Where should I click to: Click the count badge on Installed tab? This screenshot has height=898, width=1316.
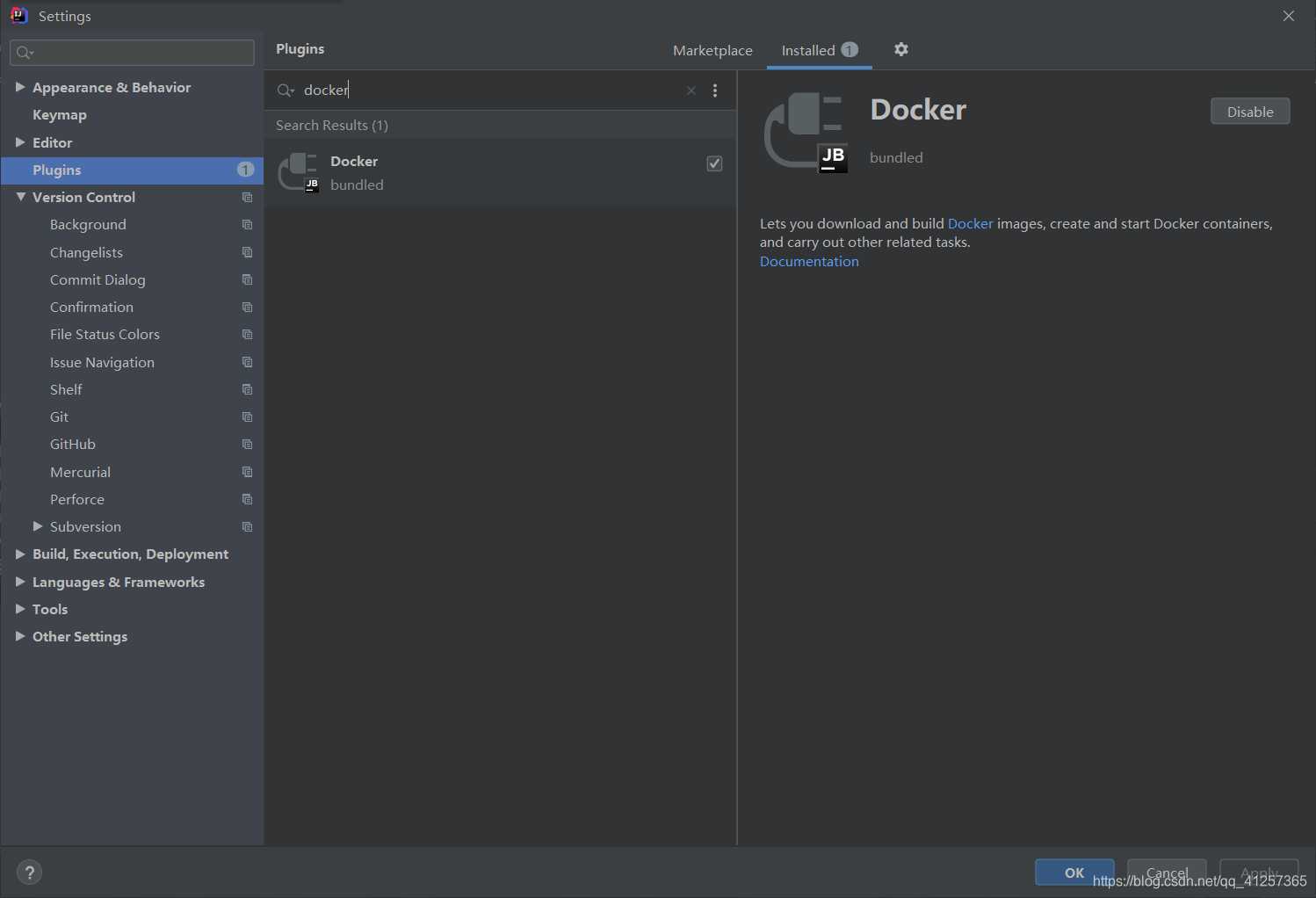pyautogui.click(x=850, y=49)
